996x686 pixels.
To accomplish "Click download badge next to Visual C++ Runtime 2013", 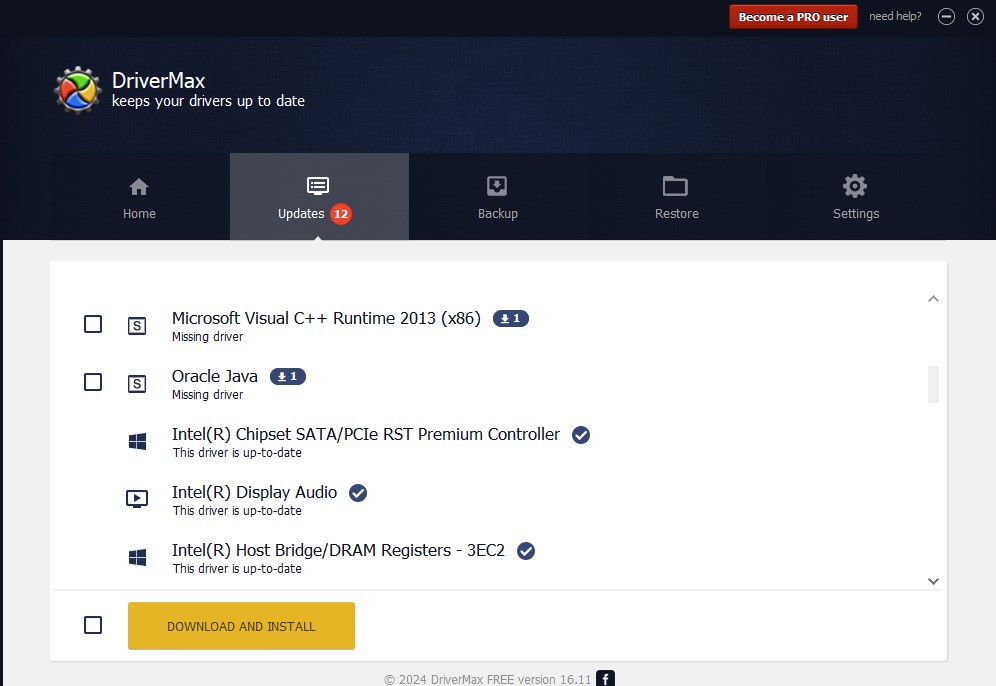I will (511, 318).
